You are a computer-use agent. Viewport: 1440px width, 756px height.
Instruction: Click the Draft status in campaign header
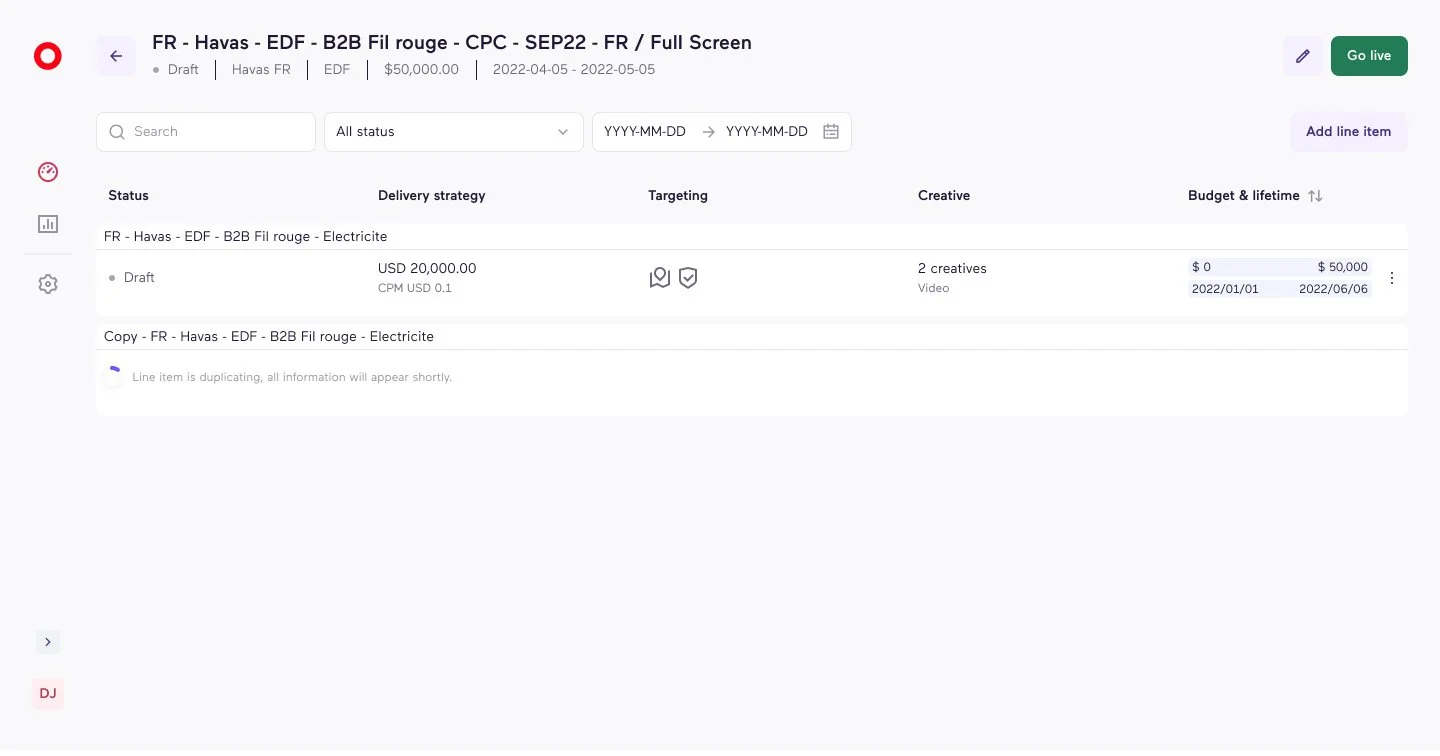(x=176, y=70)
